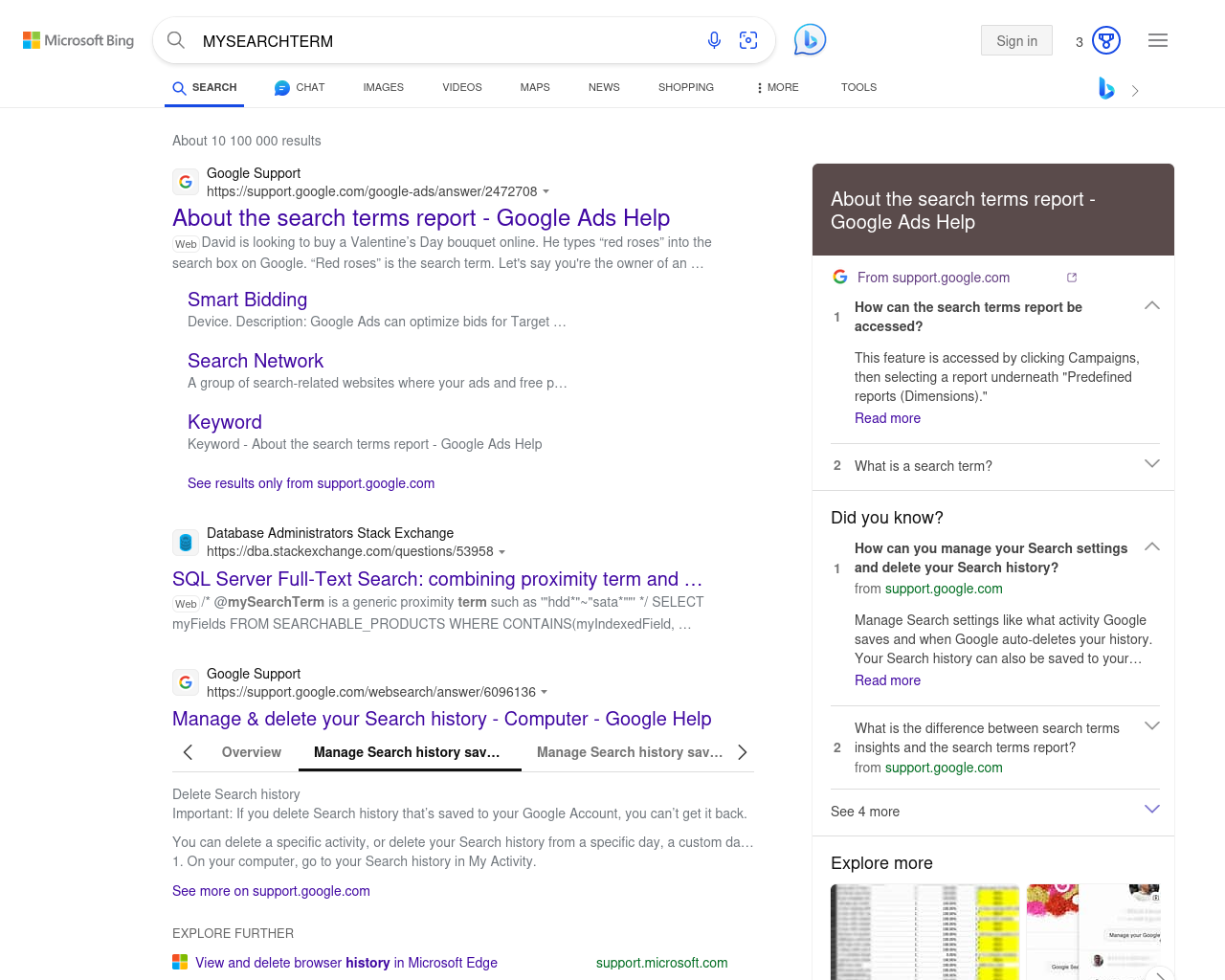Image resolution: width=1225 pixels, height=980 pixels.
Task: Start voice search with microphone icon
Action: coord(714,40)
